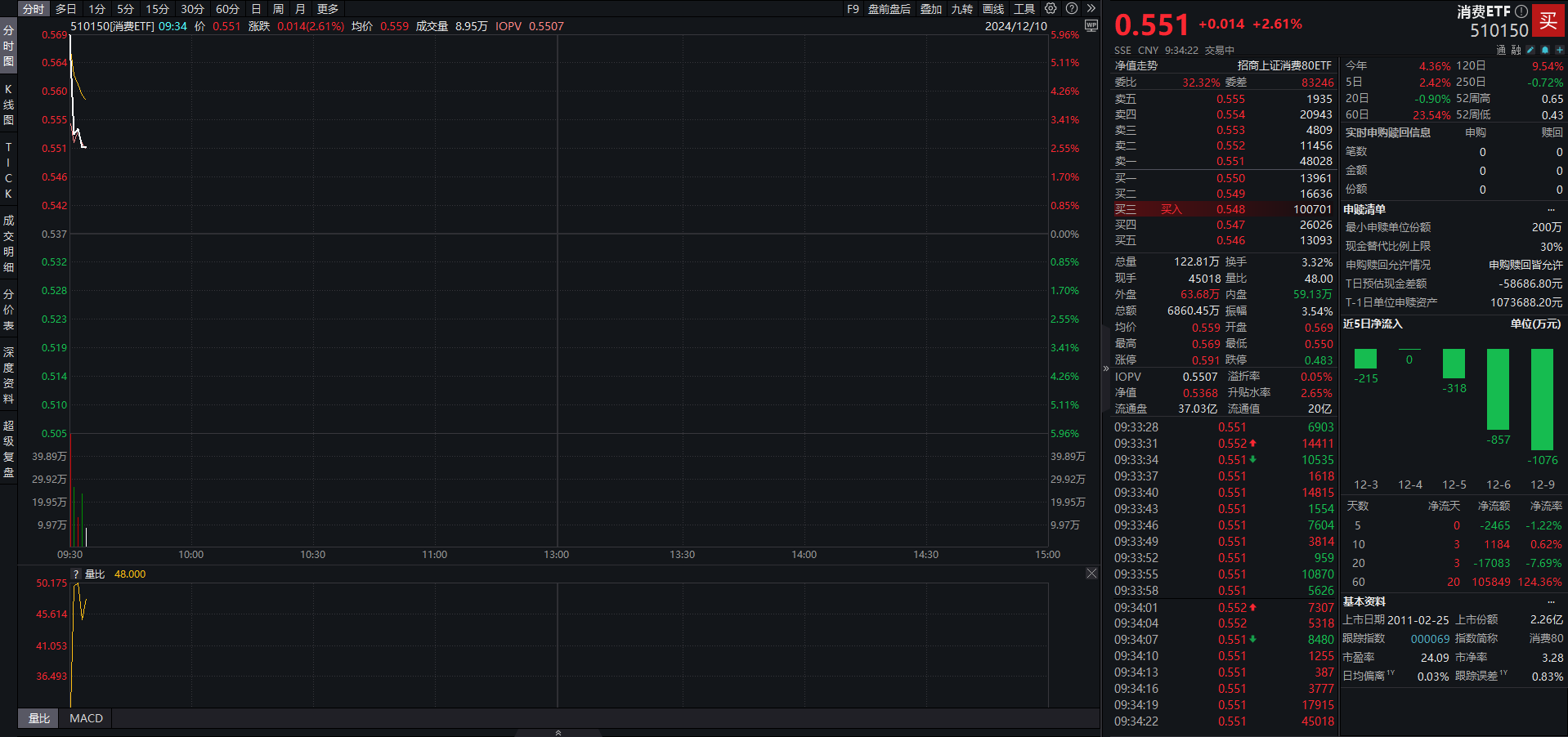
Task: Expand more toolbar options with the double-arrow icon
Action: pyautogui.click(x=1091, y=8)
